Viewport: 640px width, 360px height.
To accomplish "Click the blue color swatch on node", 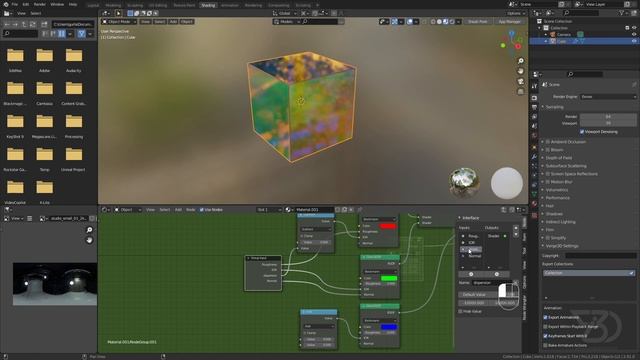I will point(389,327).
